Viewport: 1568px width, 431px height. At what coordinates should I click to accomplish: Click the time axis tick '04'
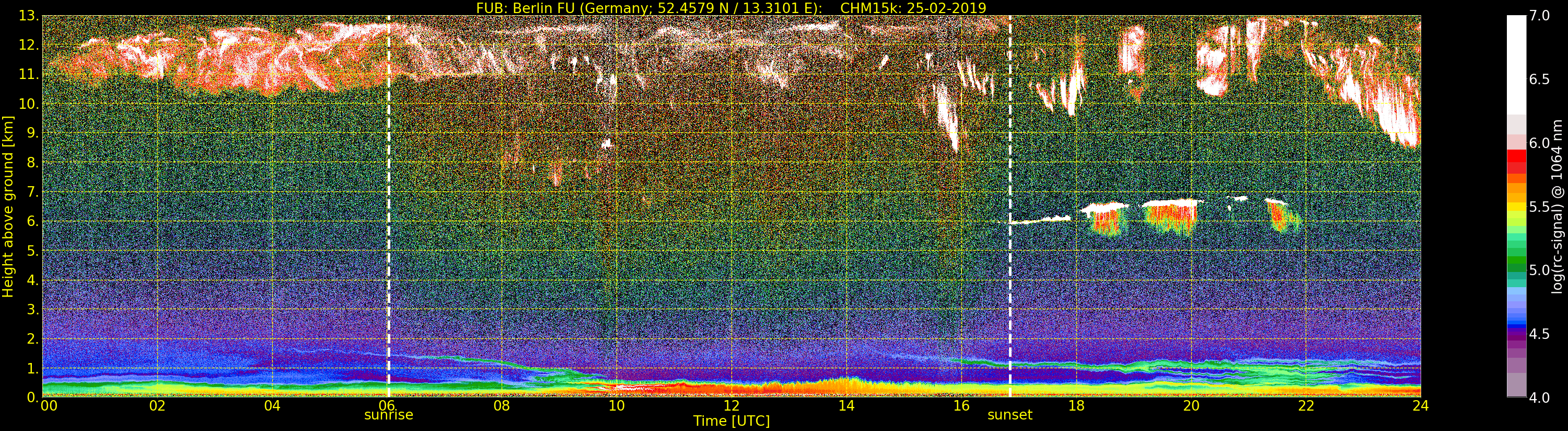(x=272, y=406)
